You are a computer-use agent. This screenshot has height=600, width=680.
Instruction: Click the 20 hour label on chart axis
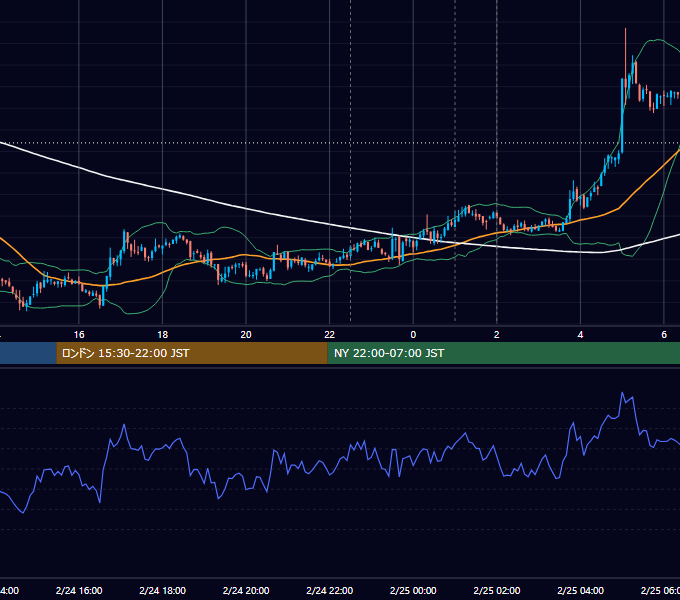click(x=246, y=335)
